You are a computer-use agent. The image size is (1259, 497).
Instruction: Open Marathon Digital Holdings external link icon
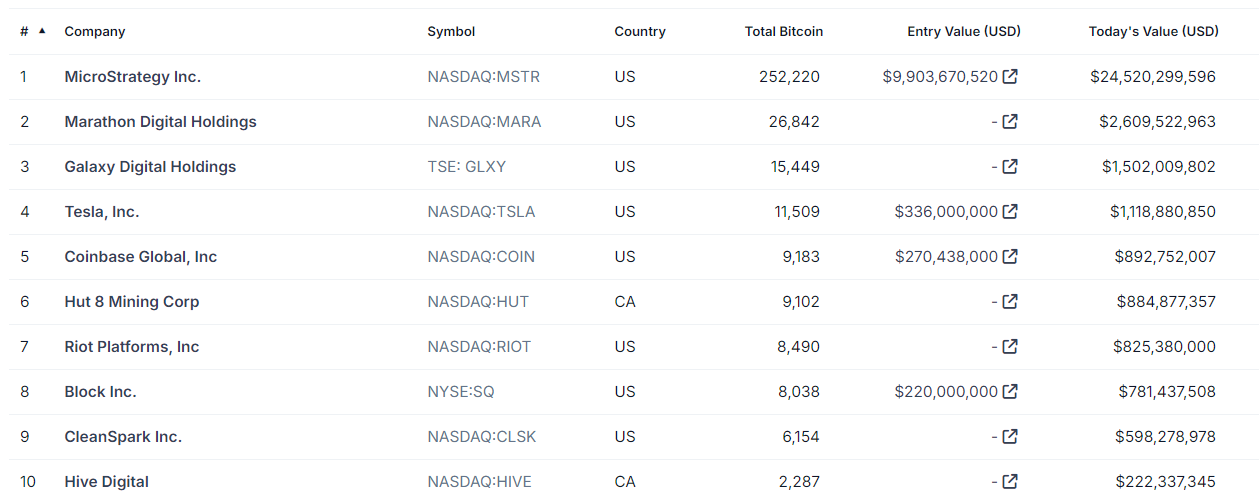(1010, 122)
